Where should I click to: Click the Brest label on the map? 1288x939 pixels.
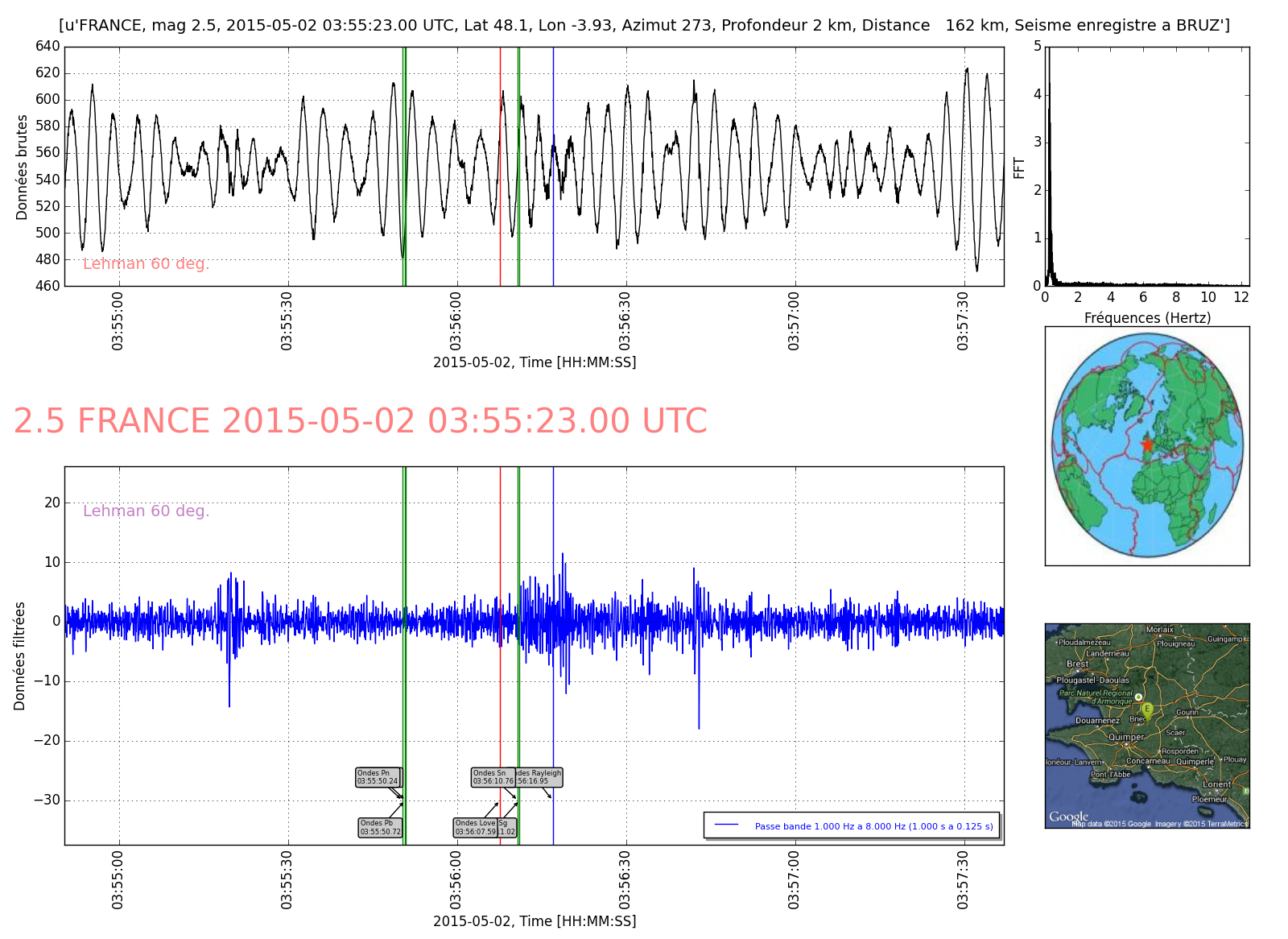click(x=1077, y=664)
